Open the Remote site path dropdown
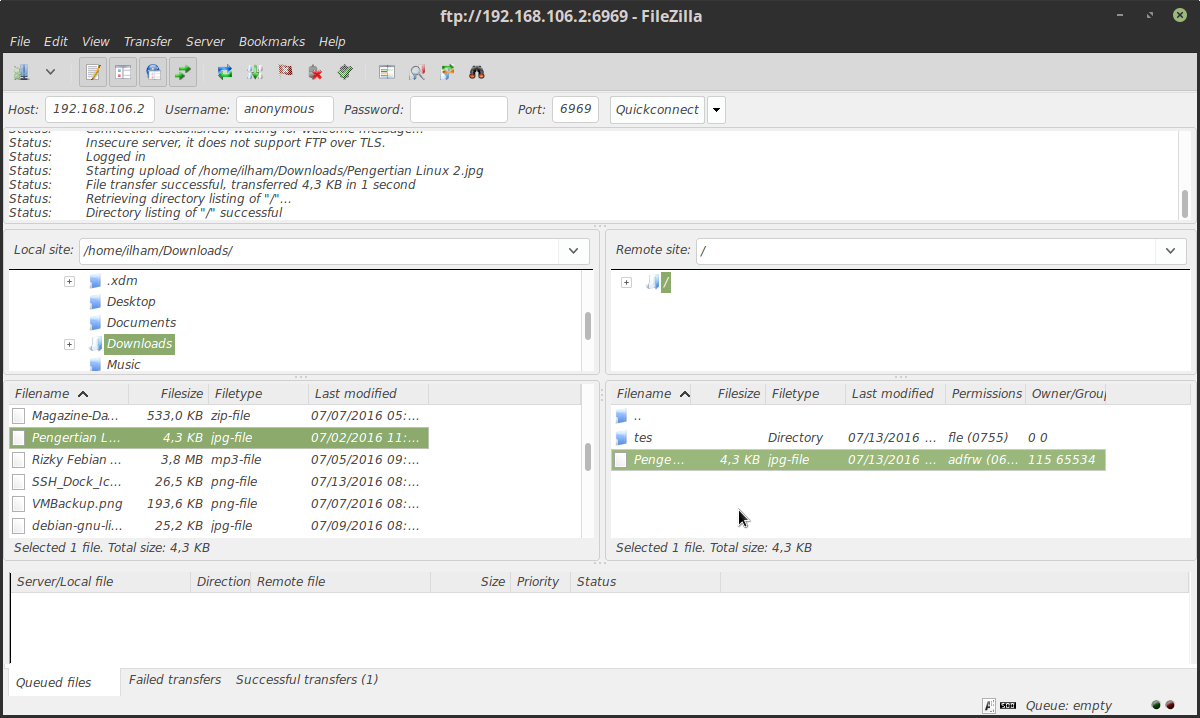Image resolution: width=1200 pixels, height=718 pixels. (x=1171, y=251)
